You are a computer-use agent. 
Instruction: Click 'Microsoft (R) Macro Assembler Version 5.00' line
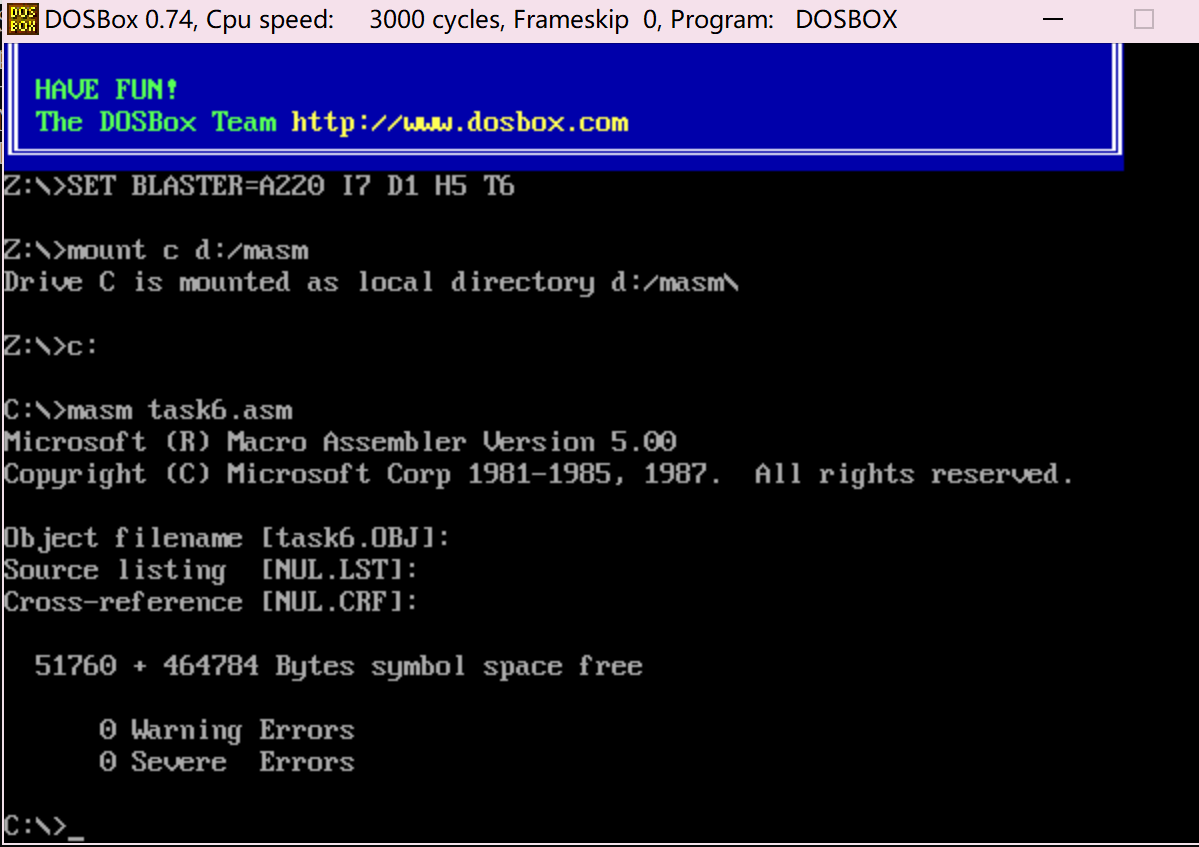point(340,442)
